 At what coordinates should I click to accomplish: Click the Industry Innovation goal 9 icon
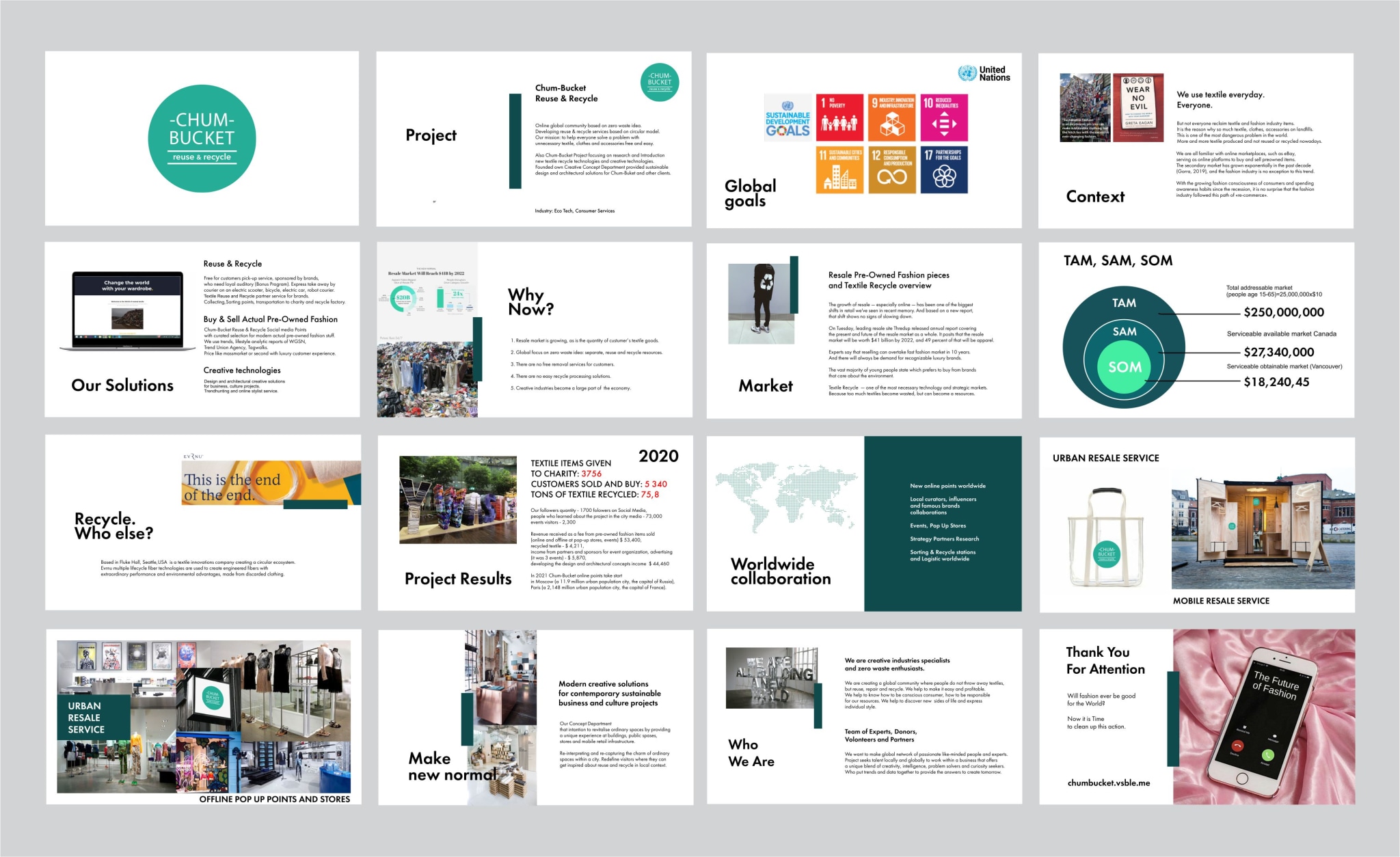pos(892,118)
